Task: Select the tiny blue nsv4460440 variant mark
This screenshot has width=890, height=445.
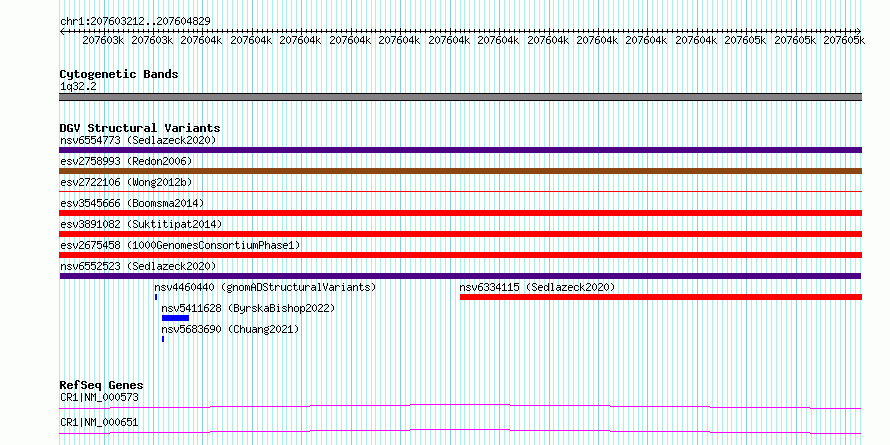Action: click(x=156, y=297)
